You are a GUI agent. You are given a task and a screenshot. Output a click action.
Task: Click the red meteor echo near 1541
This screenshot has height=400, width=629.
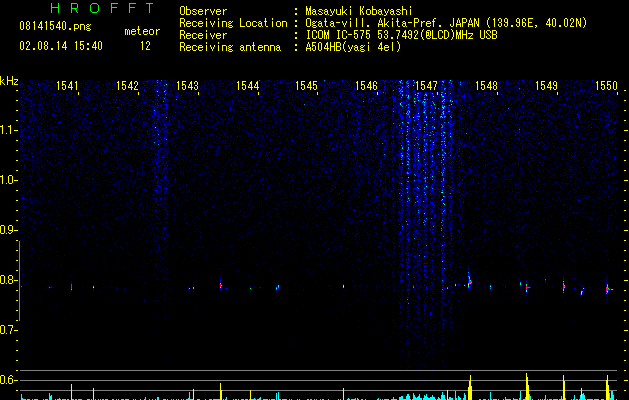(71, 287)
